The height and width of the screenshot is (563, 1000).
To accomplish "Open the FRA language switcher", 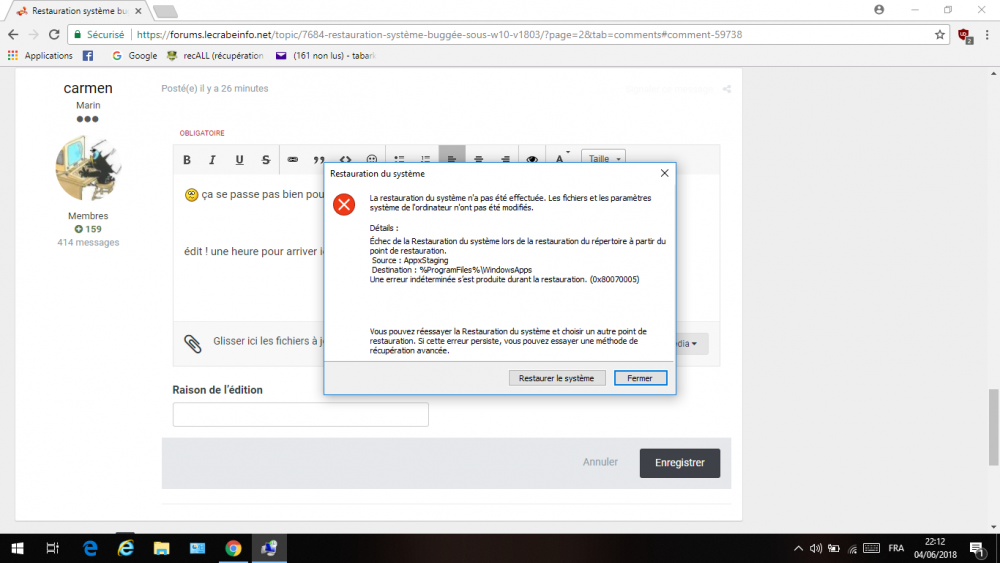I will click(896, 548).
